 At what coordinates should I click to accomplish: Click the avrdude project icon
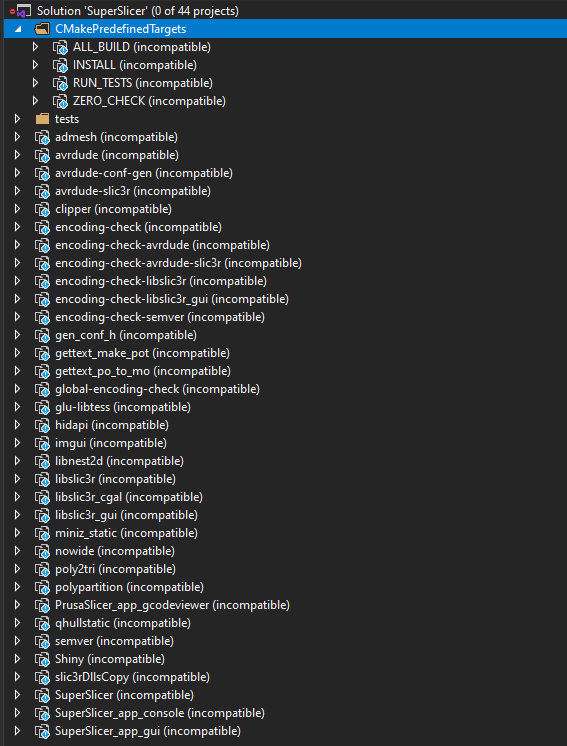pos(42,155)
